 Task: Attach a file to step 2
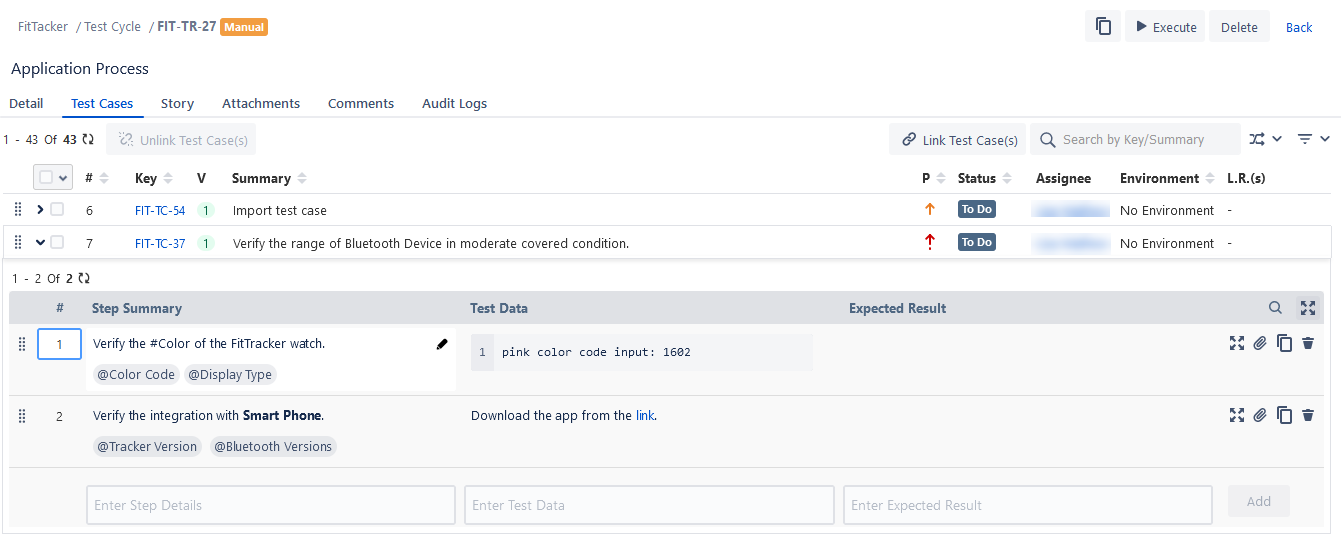click(x=1260, y=415)
